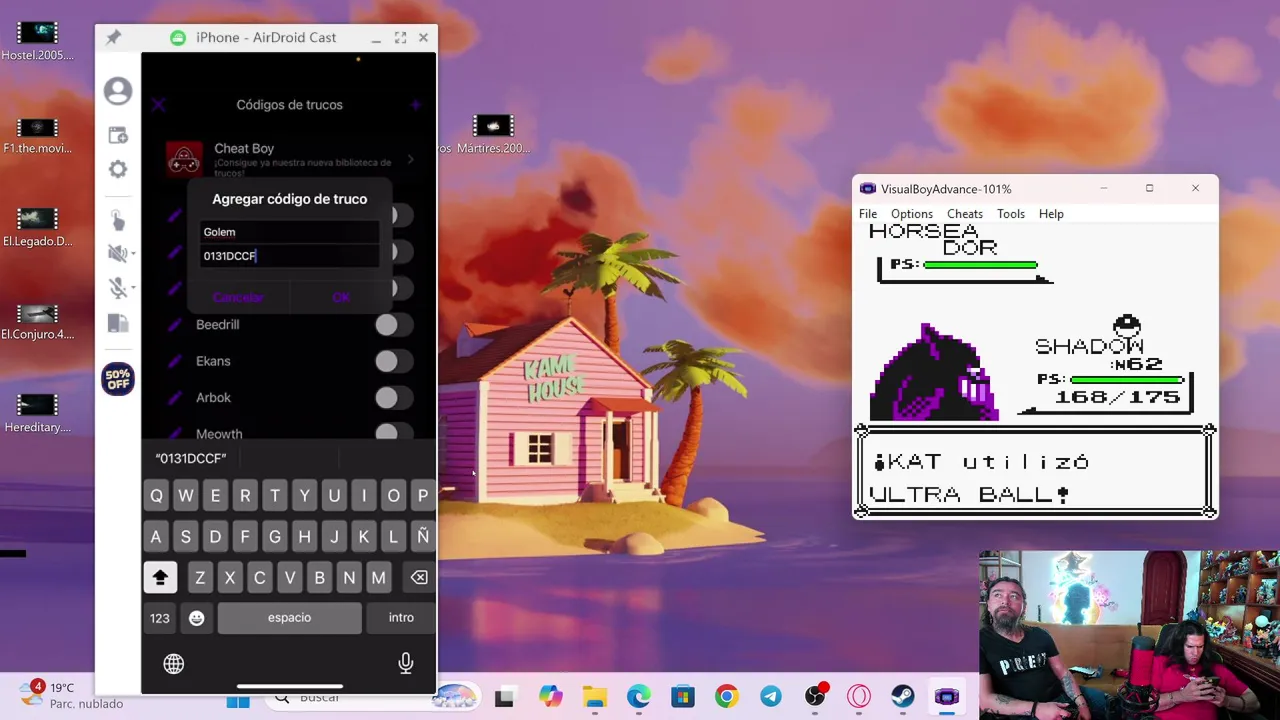
Task: Enable touch control hand icon in AirDroid sidebar
Action: click(x=118, y=220)
